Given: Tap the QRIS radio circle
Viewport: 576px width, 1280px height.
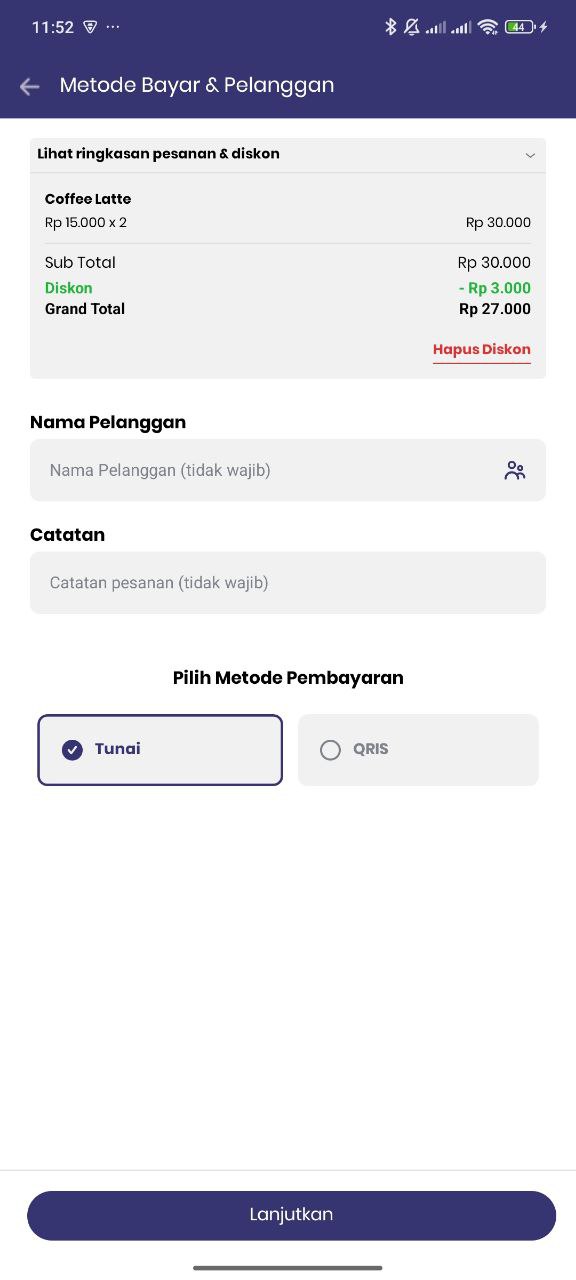Looking at the screenshot, I should 330,750.
